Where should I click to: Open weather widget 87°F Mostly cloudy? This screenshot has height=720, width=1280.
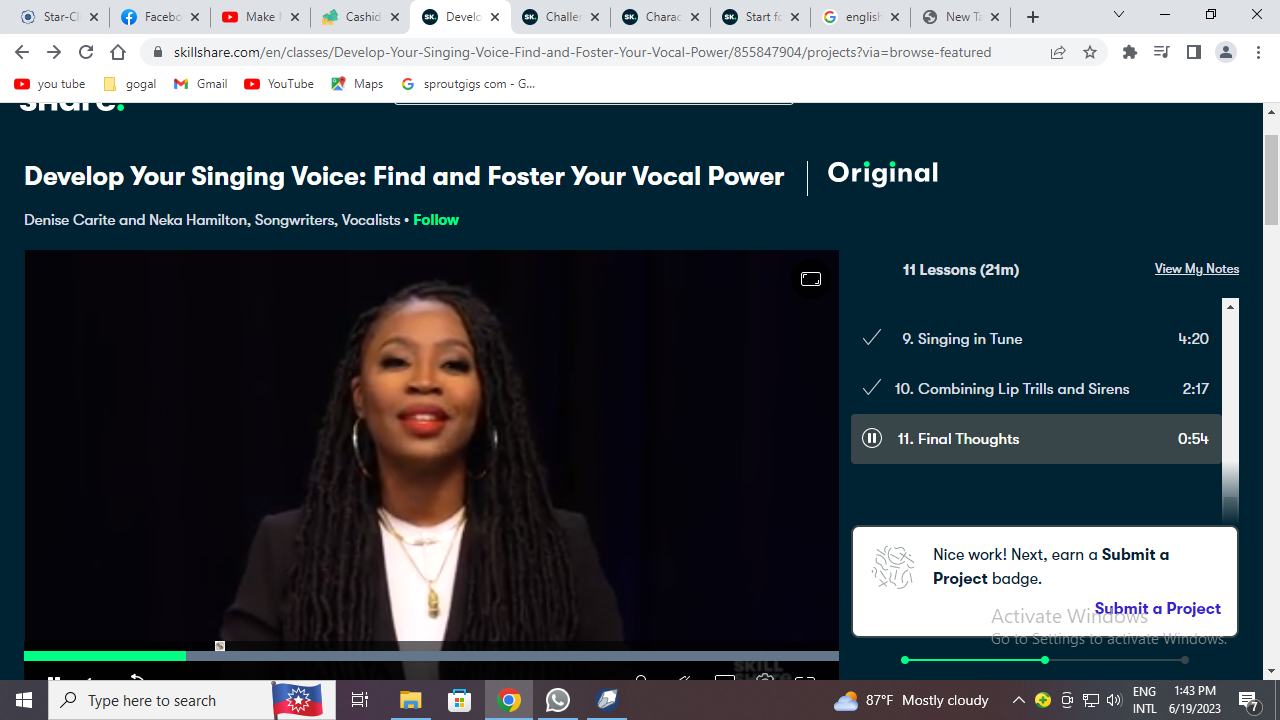(911, 700)
